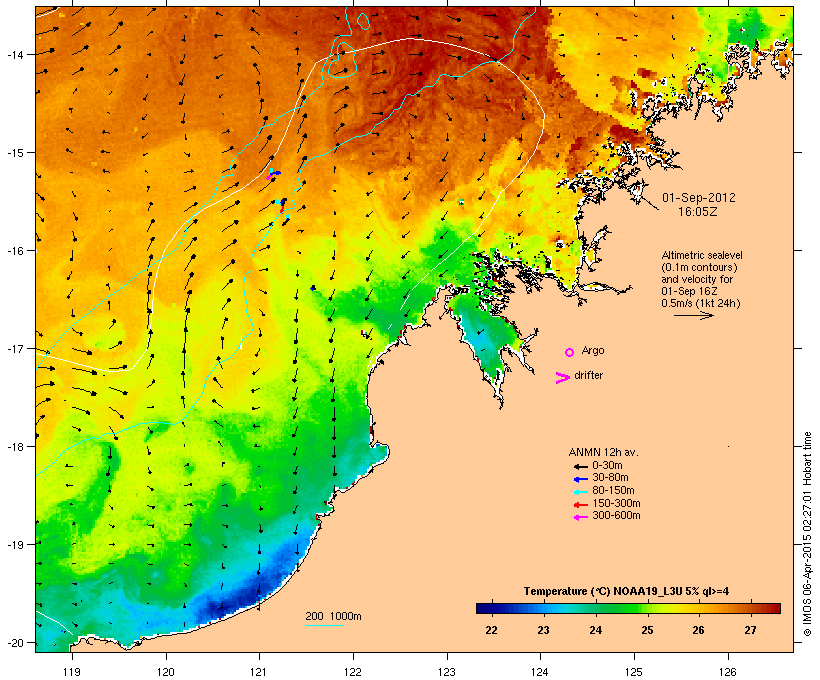This screenshot has height=680, width=820.
Task: Click the Temperature NOAA19_L3U colorbar title
Action: click(x=626, y=591)
